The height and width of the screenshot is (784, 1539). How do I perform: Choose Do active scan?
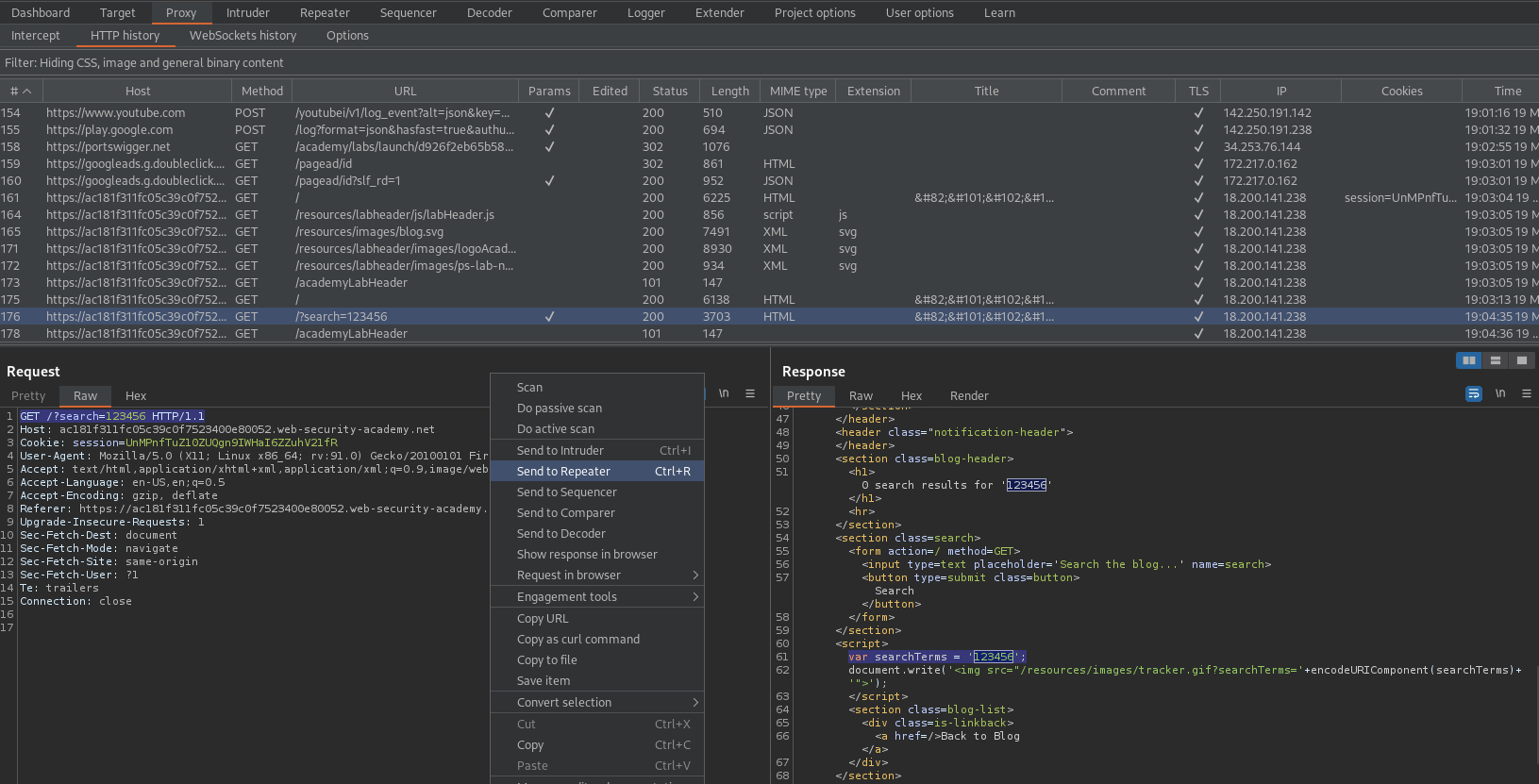click(597, 428)
